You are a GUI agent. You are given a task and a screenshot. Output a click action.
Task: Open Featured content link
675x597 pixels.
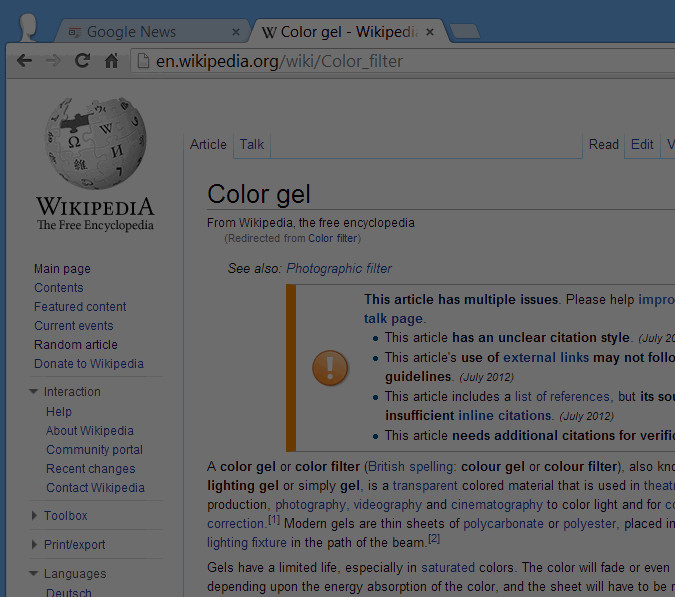(80, 306)
